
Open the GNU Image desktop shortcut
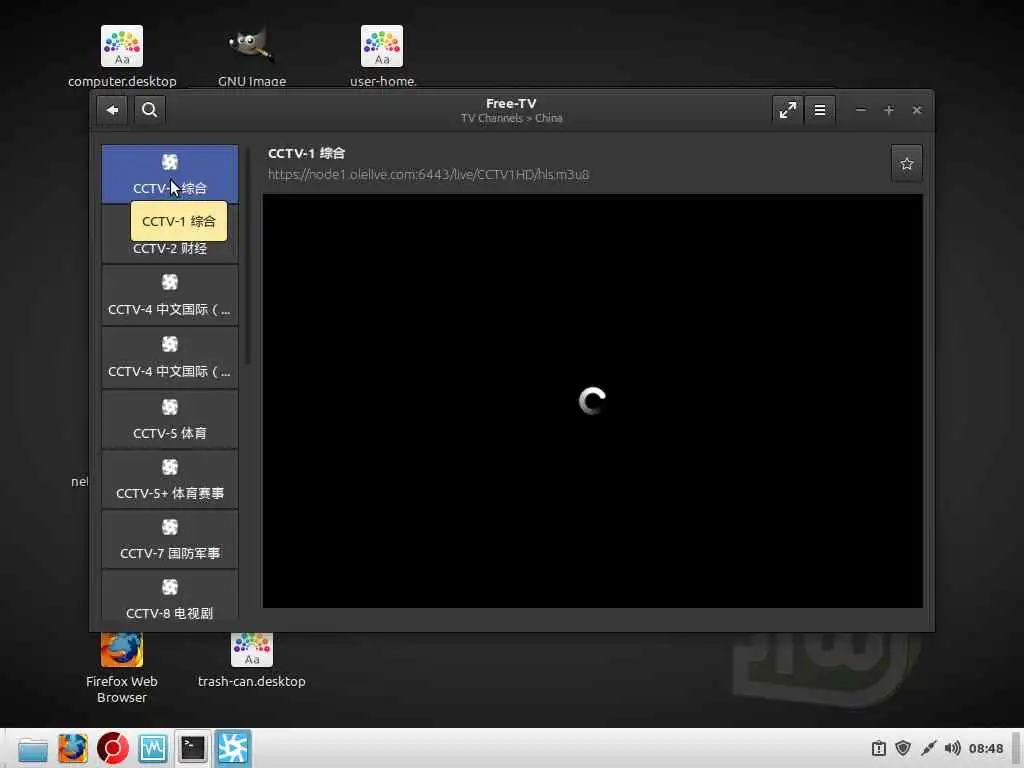[x=252, y=56]
